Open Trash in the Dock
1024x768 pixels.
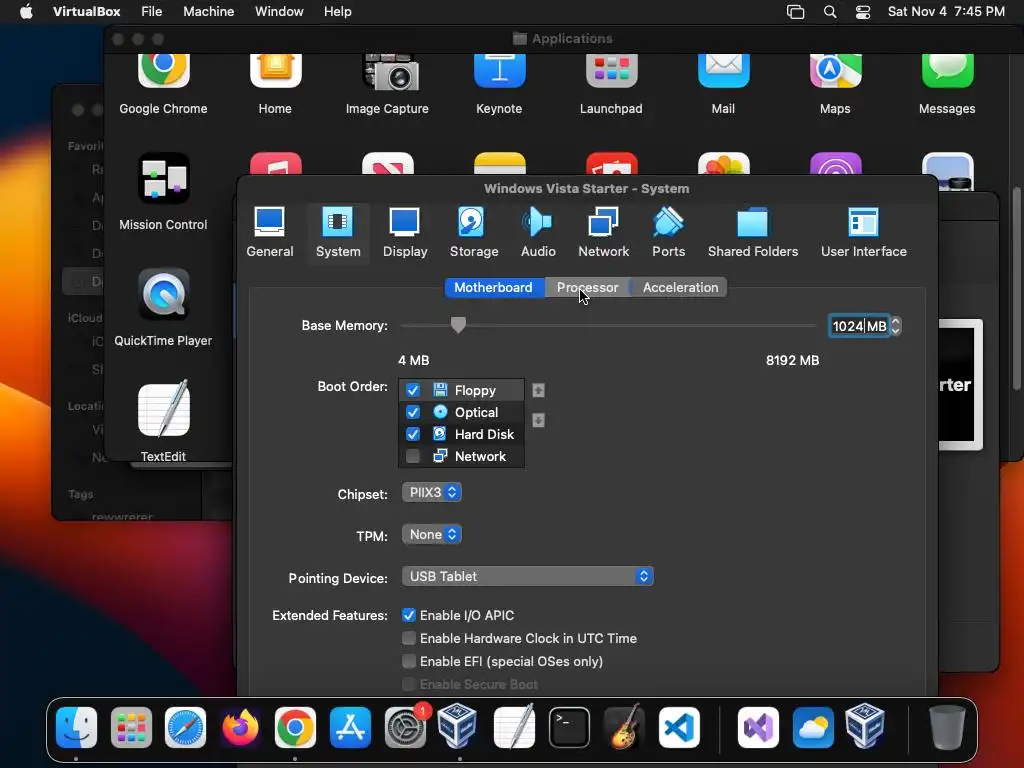coord(947,728)
